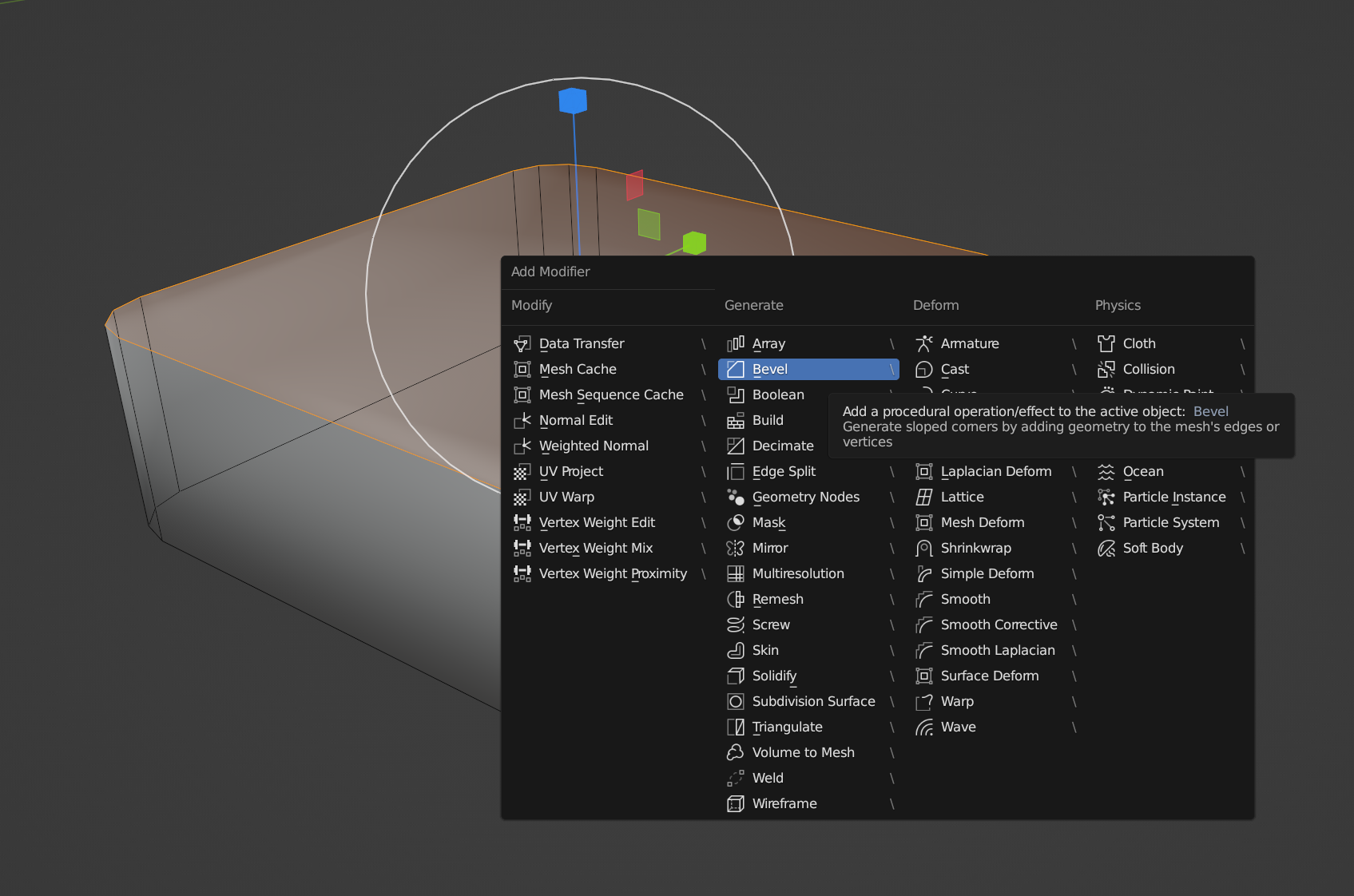
Task: Click the Cloth physics icon
Action: pyautogui.click(x=1106, y=344)
